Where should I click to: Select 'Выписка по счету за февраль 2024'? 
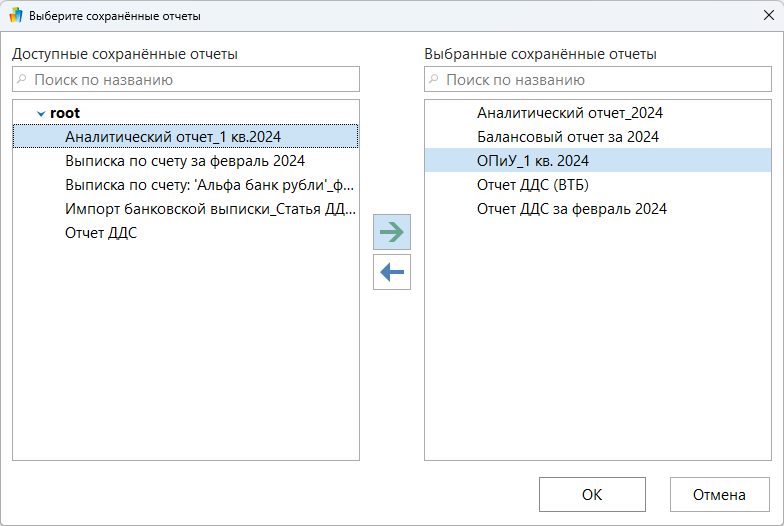pyautogui.click(x=184, y=160)
